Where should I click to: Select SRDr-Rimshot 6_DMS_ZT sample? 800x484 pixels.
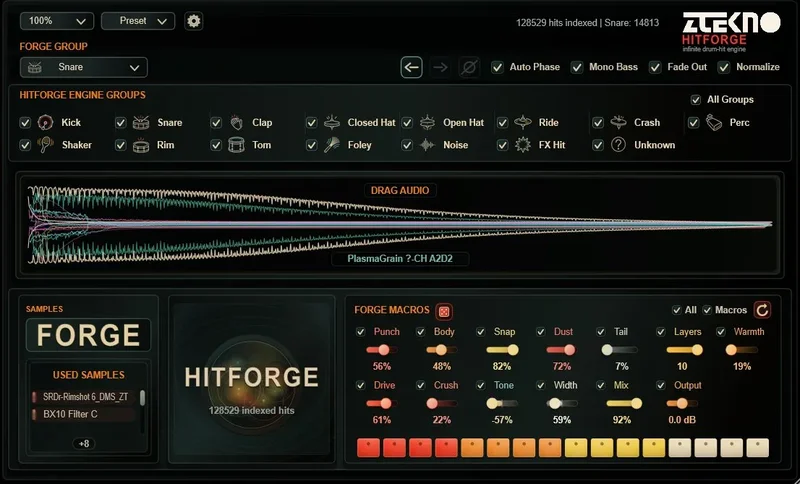tap(85, 397)
